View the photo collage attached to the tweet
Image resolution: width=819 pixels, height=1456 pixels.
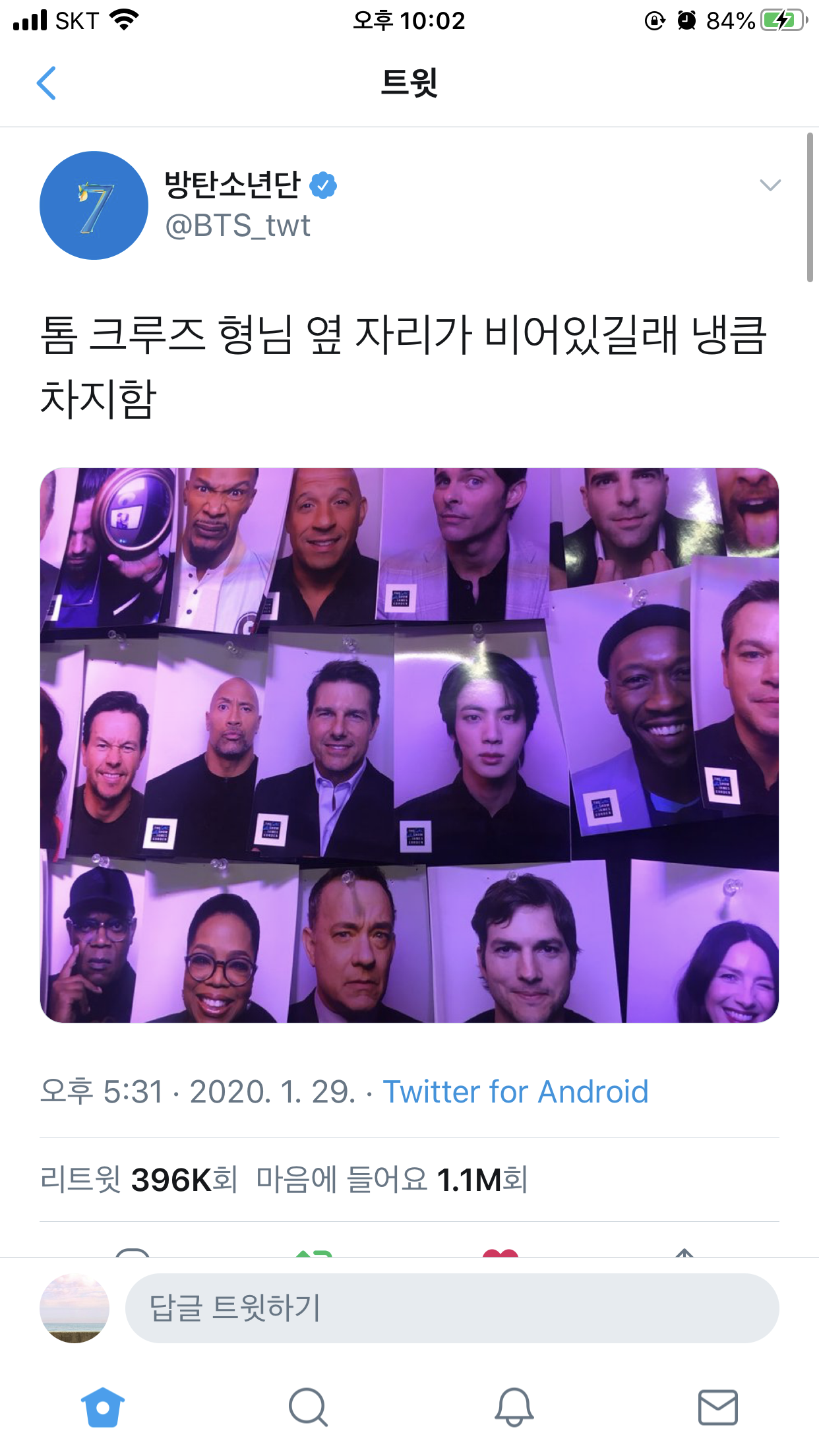(409, 745)
